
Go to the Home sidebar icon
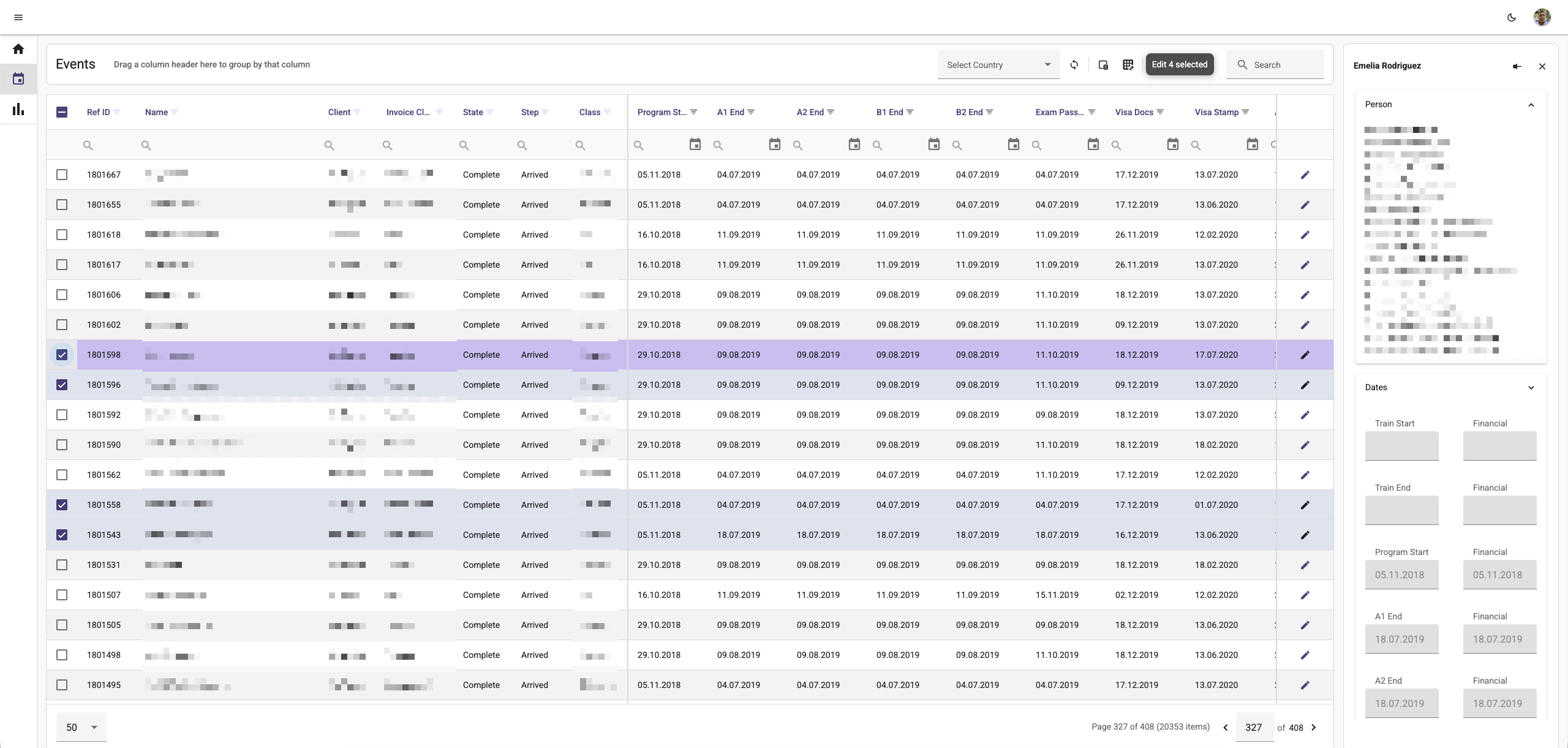18,49
